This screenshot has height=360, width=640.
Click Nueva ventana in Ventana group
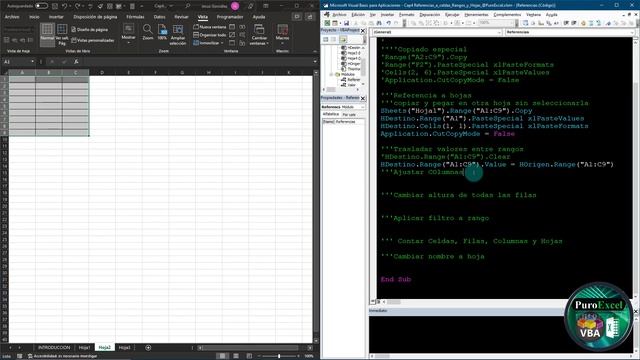click(x=209, y=27)
